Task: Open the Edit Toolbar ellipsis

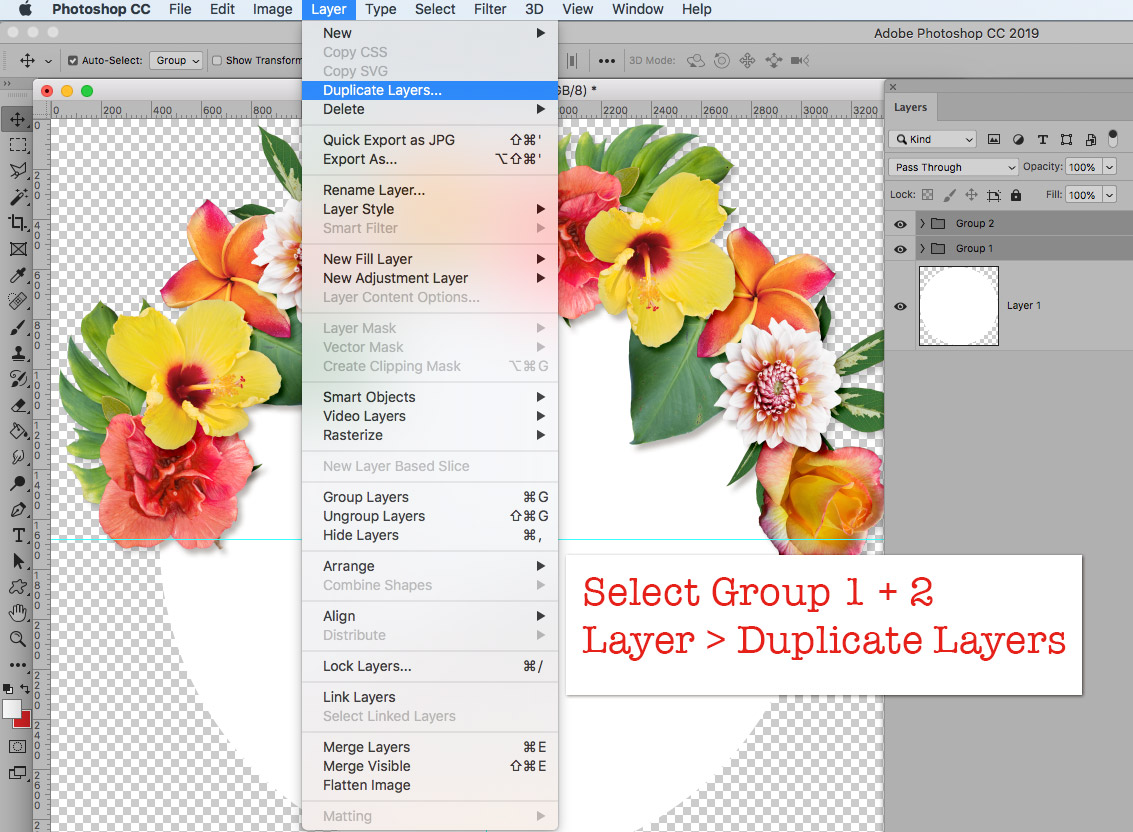Action: 17,665
